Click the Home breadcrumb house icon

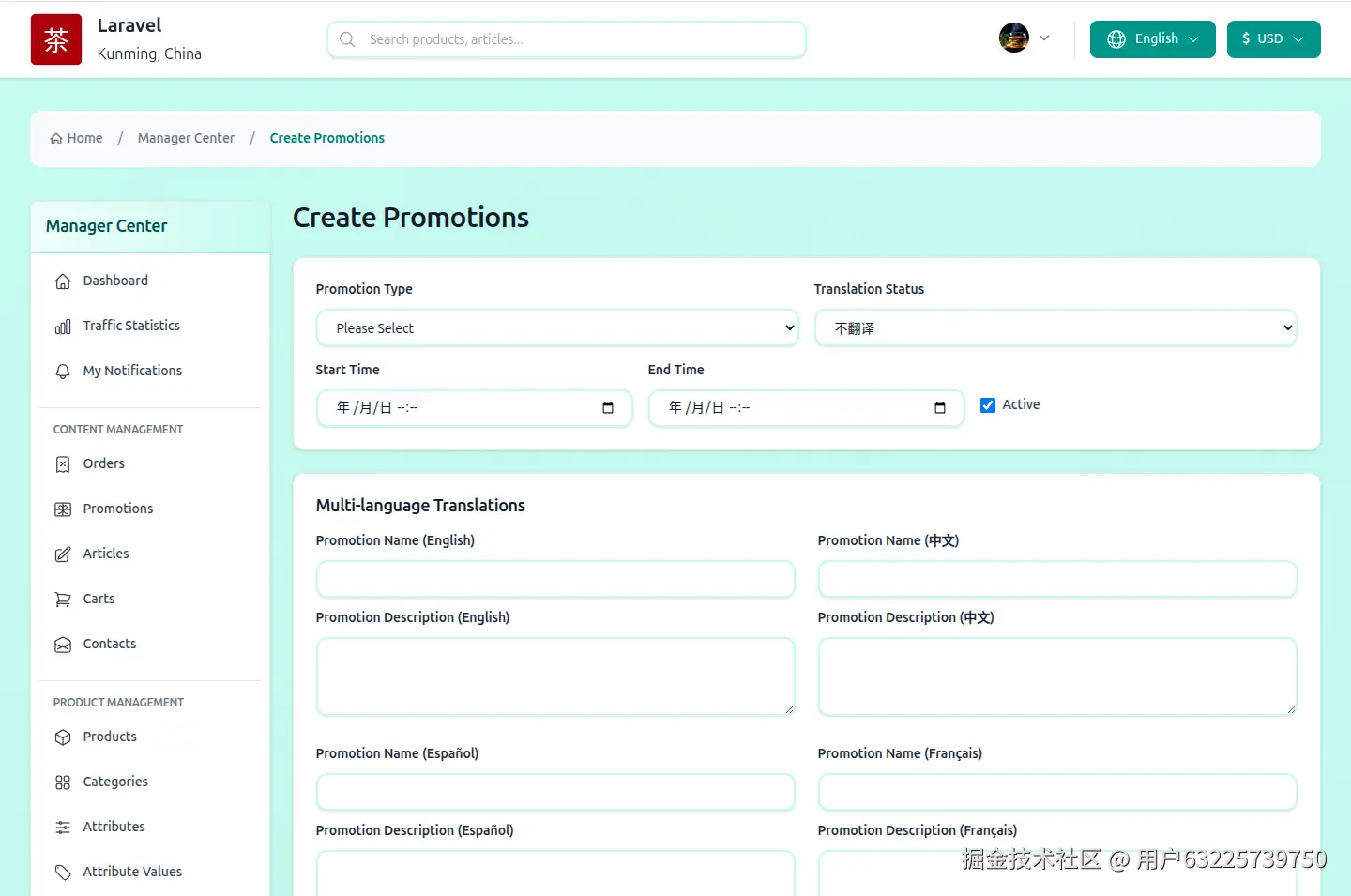[x=56, y=139]
